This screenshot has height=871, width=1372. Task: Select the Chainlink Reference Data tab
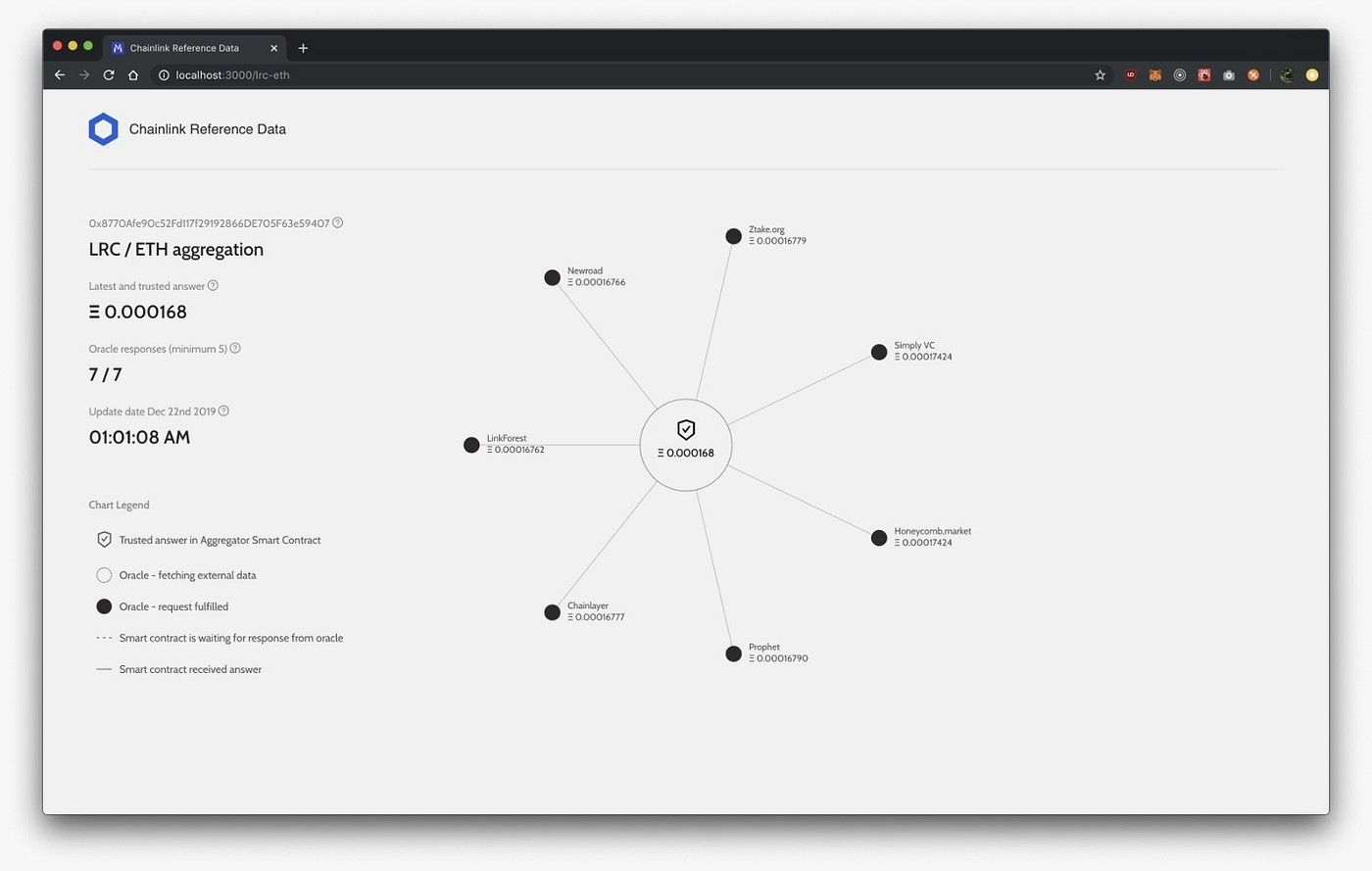point(186,47)
